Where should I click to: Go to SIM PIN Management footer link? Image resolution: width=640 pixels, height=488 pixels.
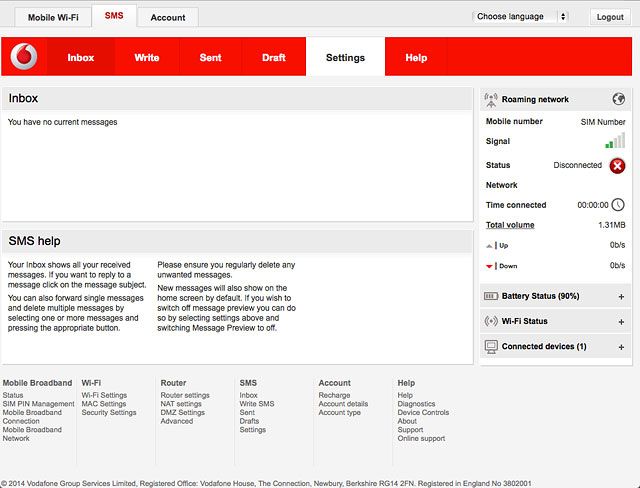click(38, 404)
